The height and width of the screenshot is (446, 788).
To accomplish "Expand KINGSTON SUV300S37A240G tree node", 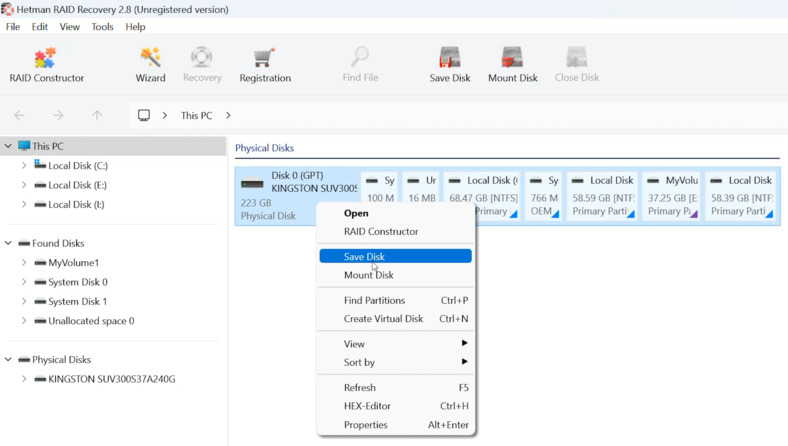I will pos(24,379).
